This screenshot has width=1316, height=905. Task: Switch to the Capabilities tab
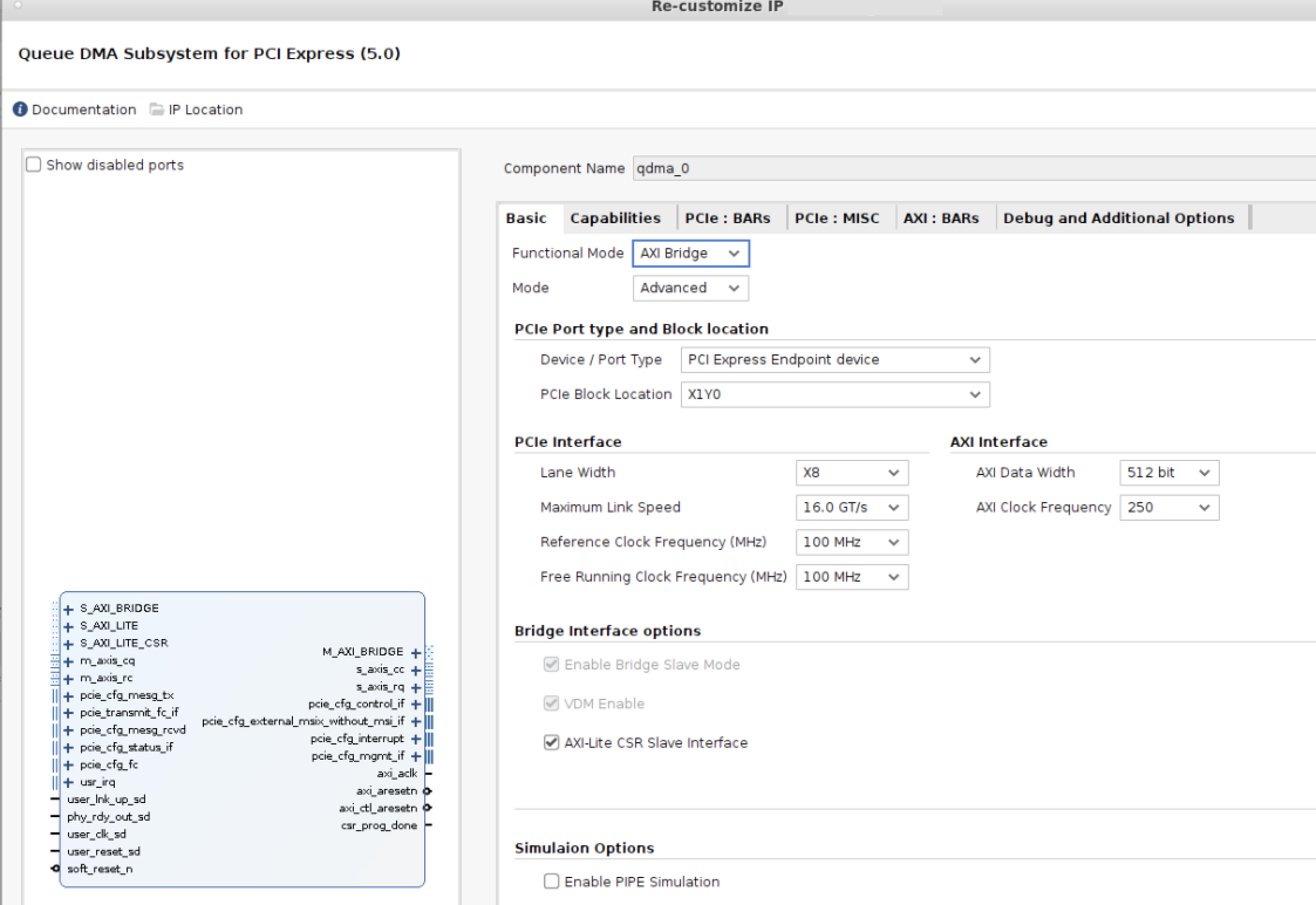(x=615, y=217)
